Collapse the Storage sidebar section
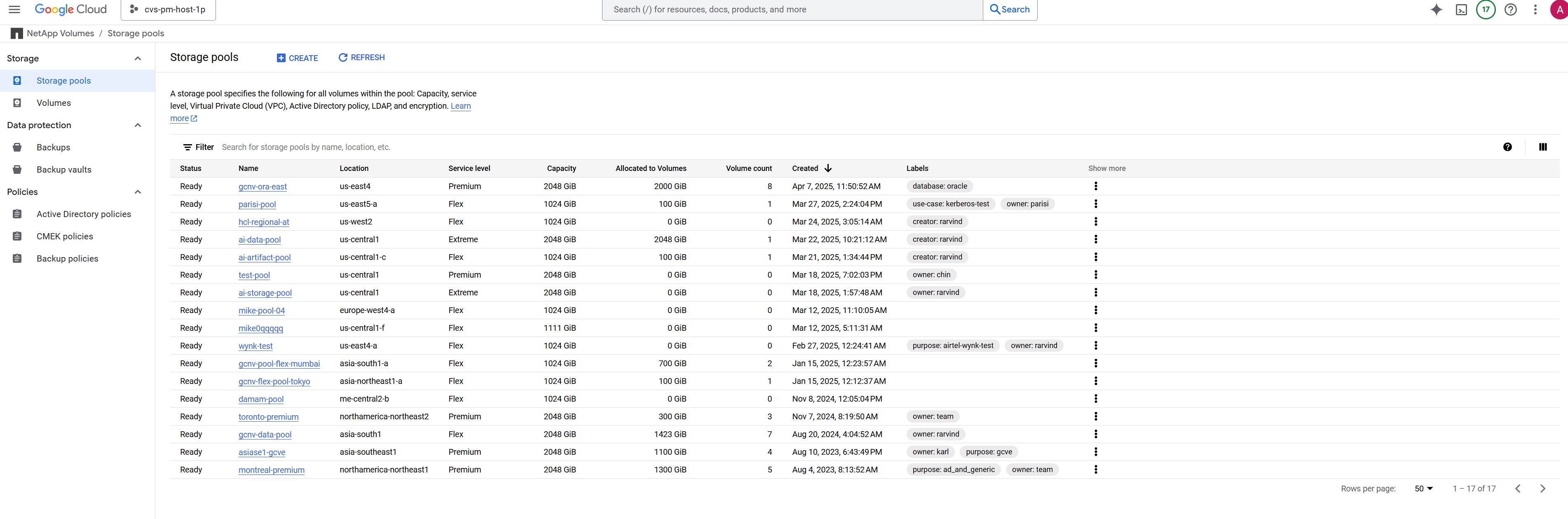This screenshot has width=1568, height=519. pyautogui.click(x=138, y=58)
